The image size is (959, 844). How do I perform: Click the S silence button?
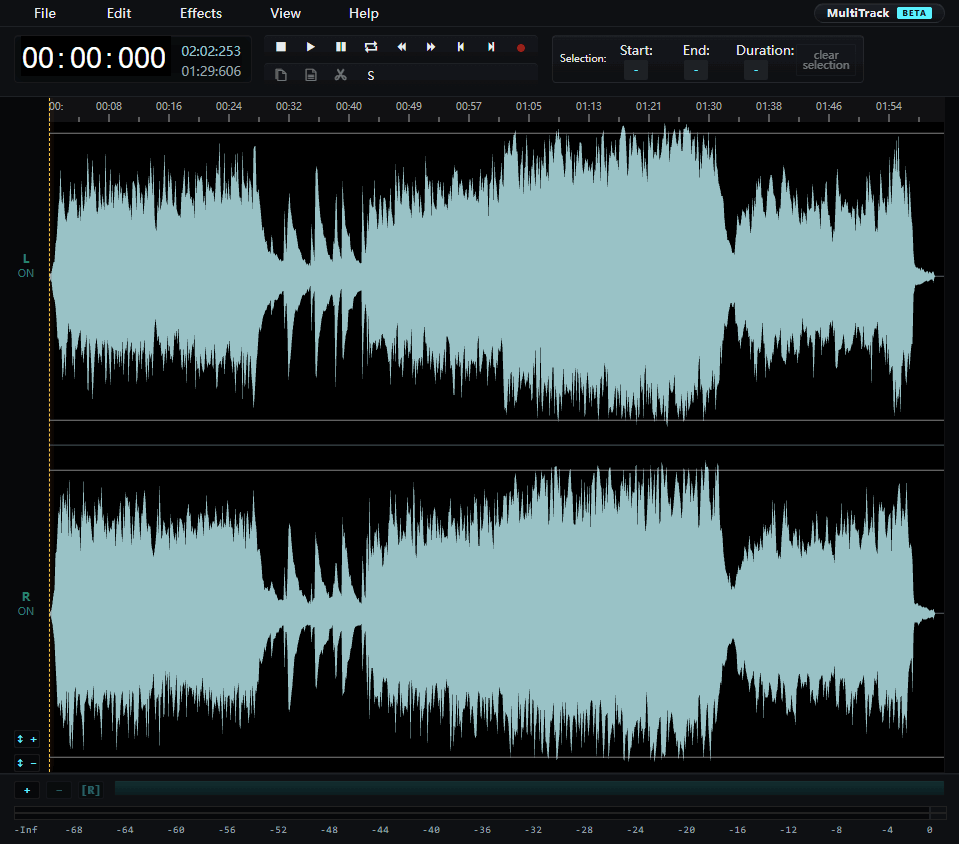click(x=371, y=76)
